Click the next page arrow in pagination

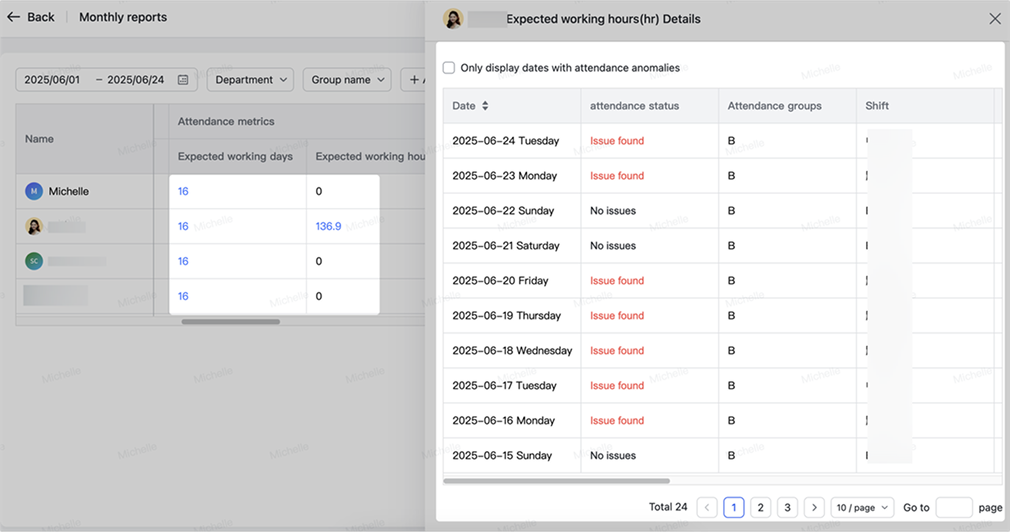[x=814, y=507]
